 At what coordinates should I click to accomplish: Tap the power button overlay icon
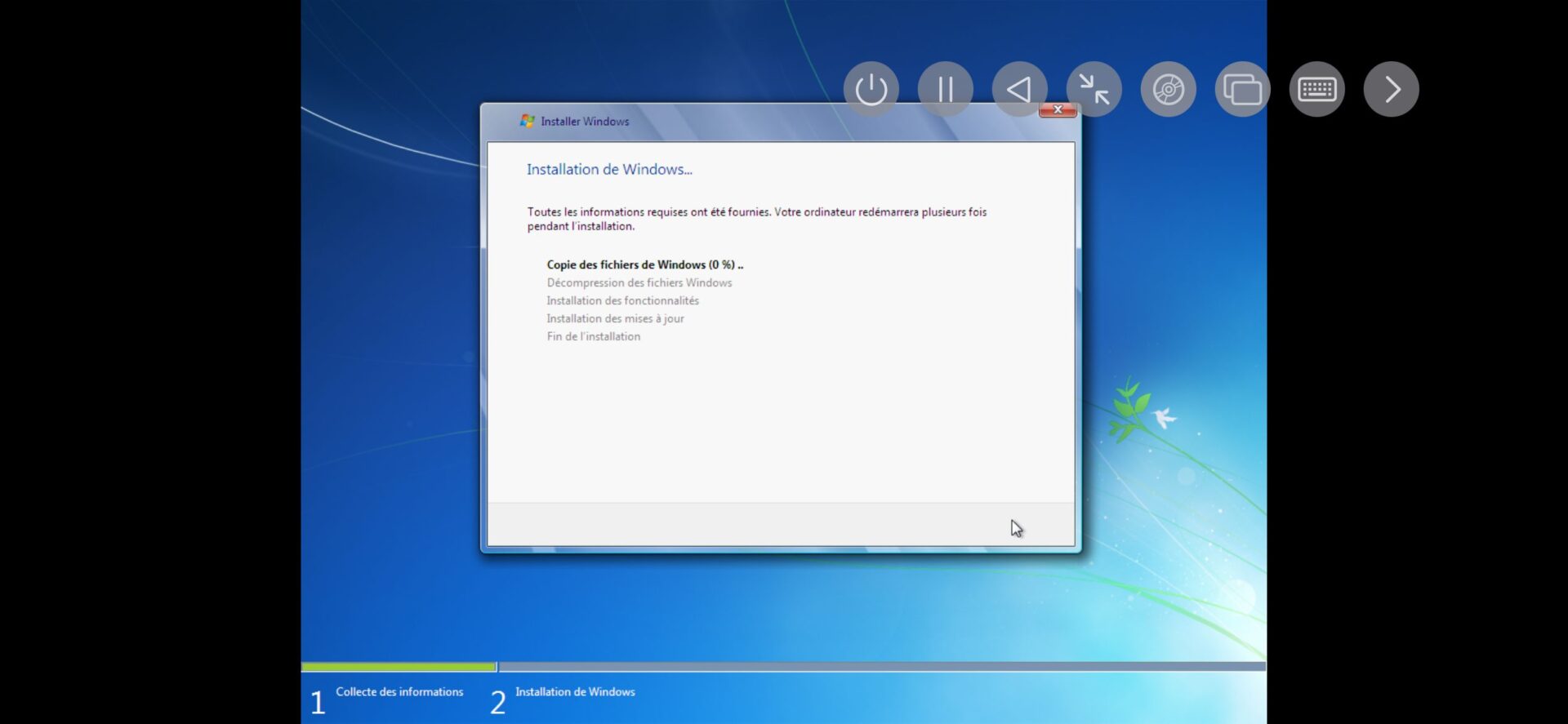(x=871, y=89)
